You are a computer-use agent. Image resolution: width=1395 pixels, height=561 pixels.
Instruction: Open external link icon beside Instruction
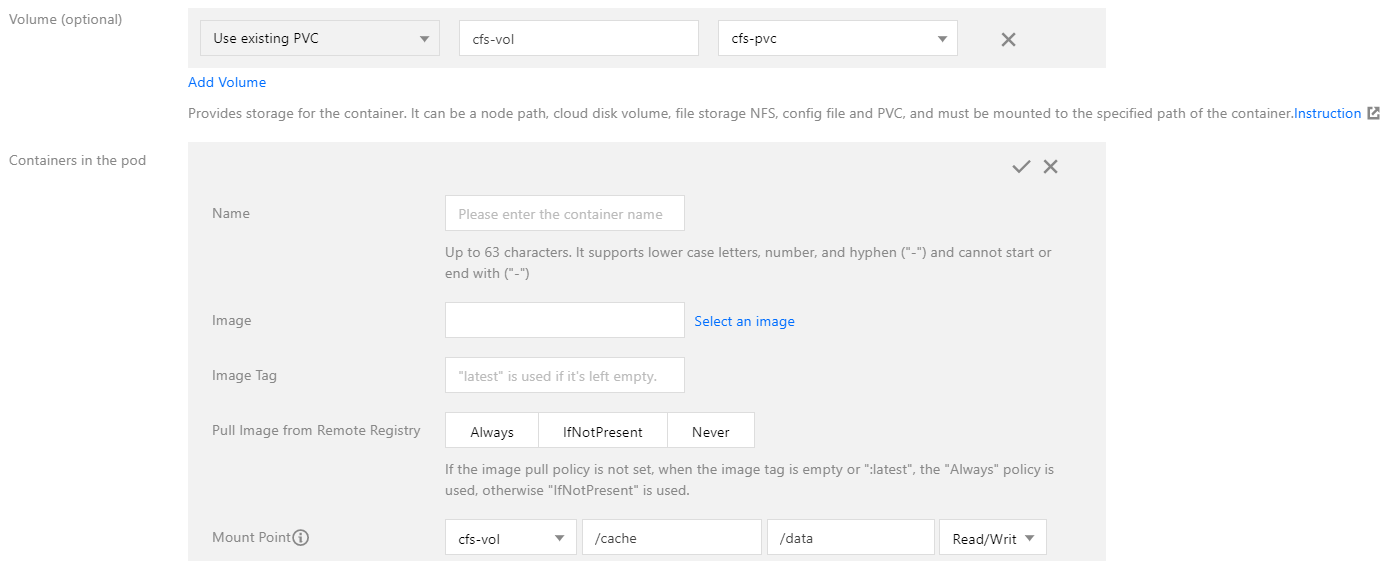click(1374, 114)
